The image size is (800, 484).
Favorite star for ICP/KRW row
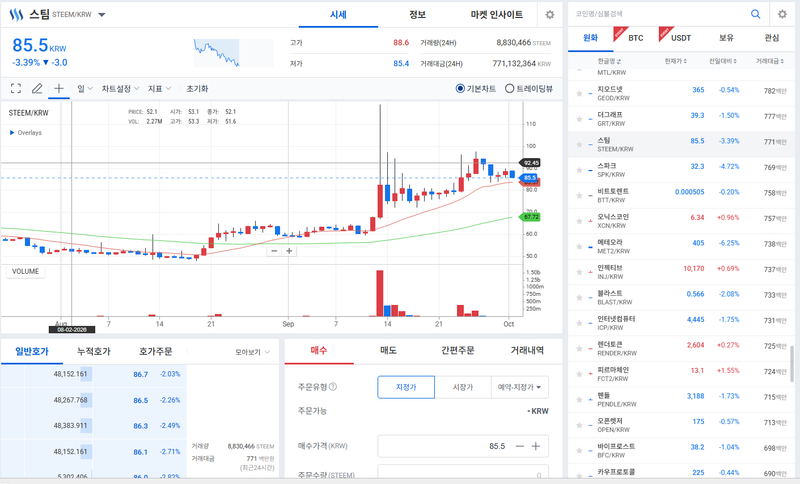(x=579, y=323)
